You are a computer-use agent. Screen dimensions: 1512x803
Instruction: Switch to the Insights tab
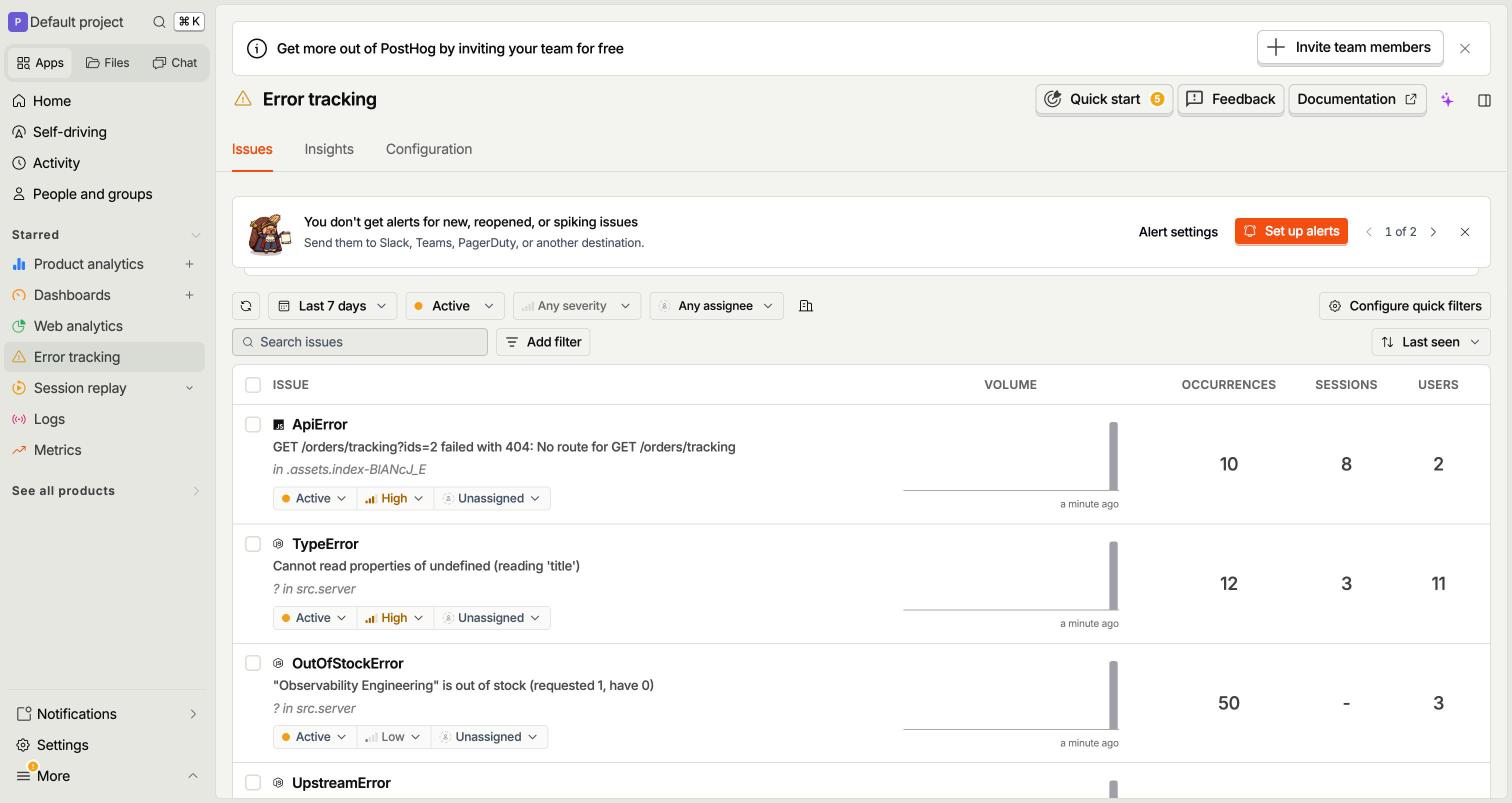pyautogui.click(x=329, y=149)
